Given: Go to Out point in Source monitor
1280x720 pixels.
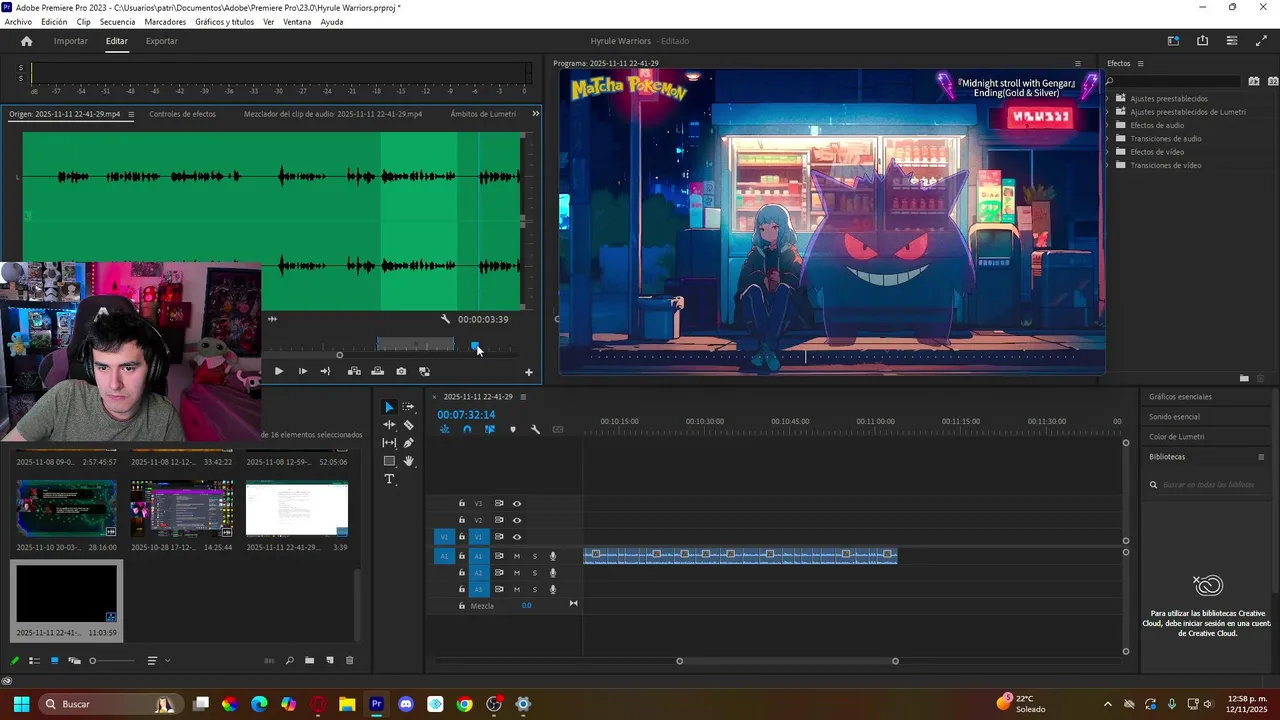Looking at the screenshot, I should [325, 372].
